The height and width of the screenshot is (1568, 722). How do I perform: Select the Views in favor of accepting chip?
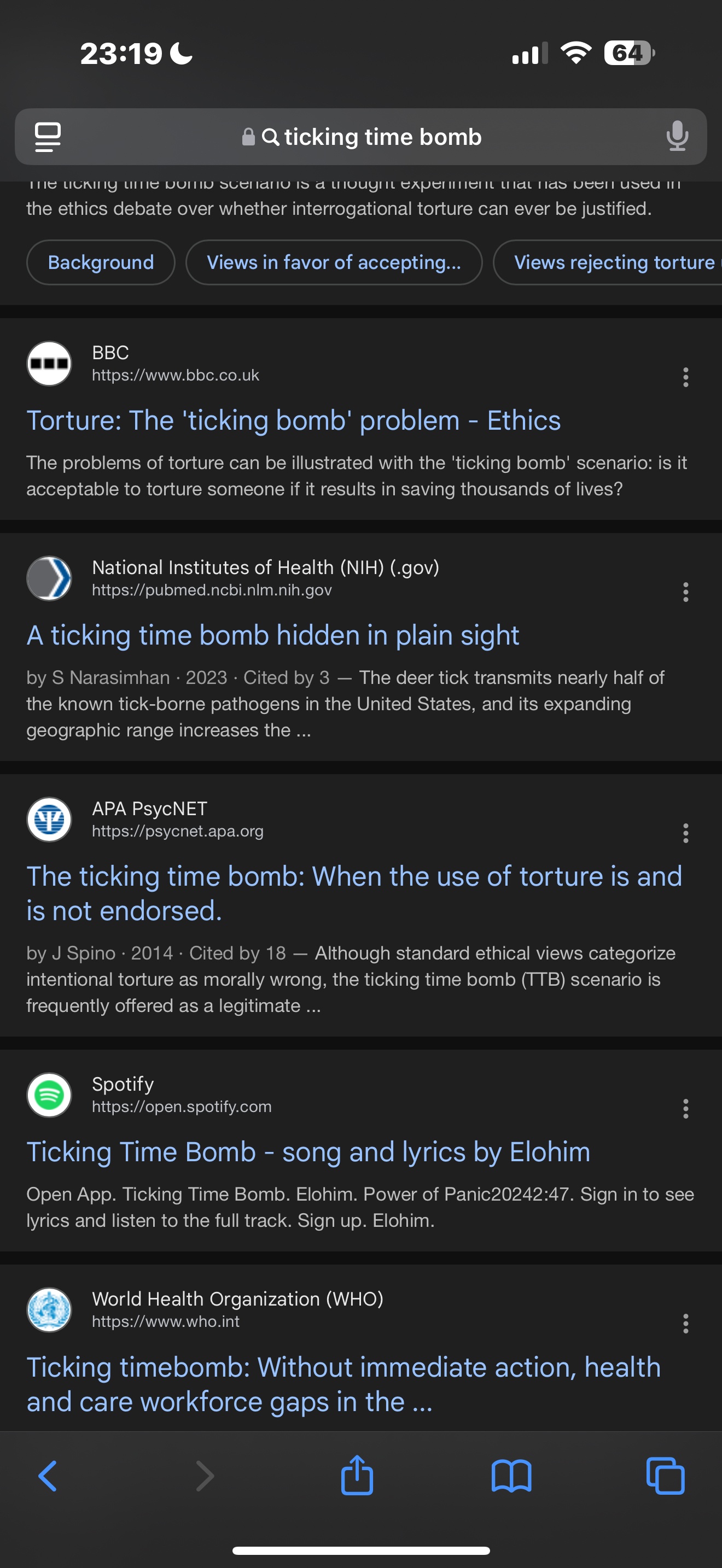[x=334, y=262]
